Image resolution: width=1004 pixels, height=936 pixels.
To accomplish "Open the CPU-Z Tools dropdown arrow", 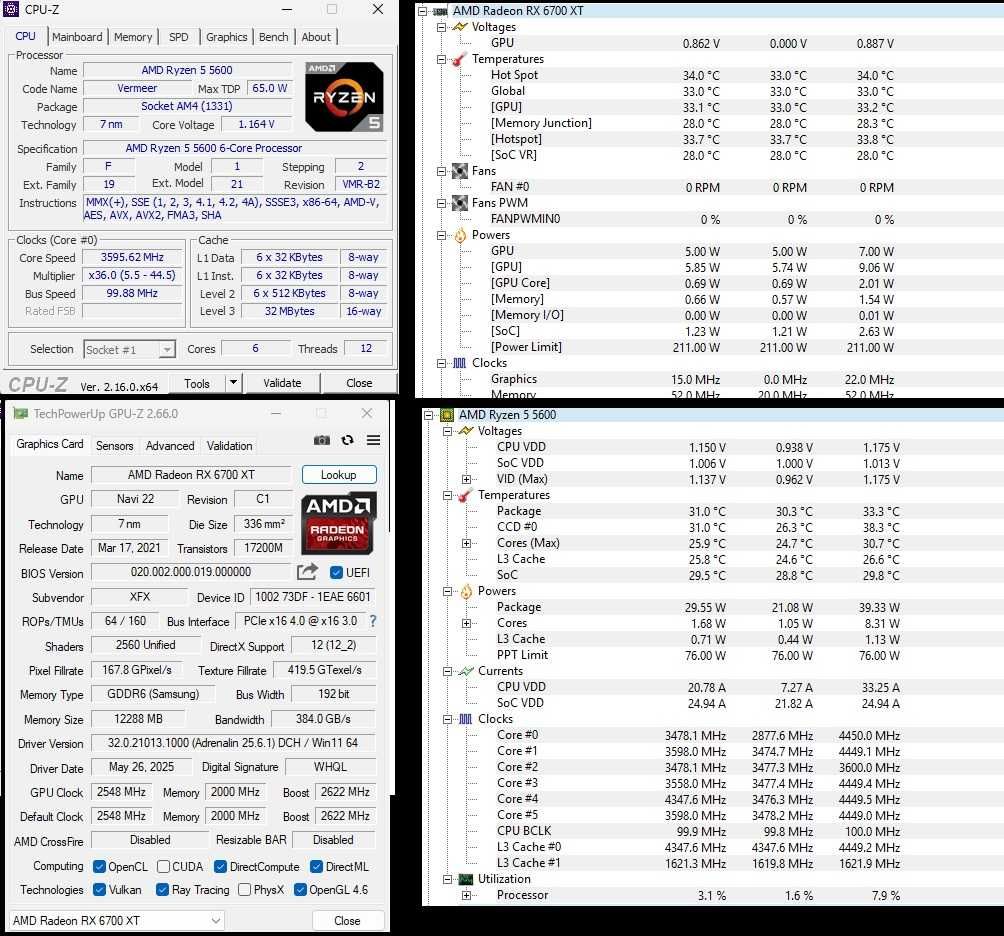I will coord(234,382).
